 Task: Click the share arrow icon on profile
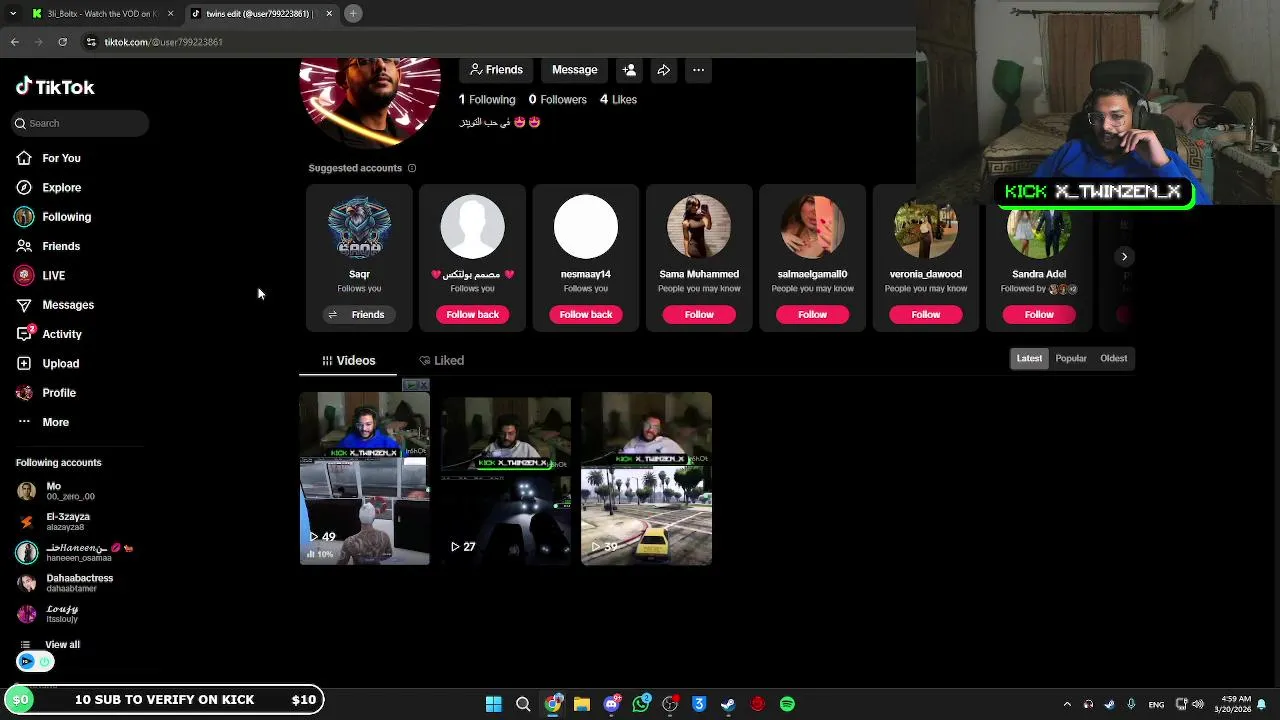click(x=663, y=70)
